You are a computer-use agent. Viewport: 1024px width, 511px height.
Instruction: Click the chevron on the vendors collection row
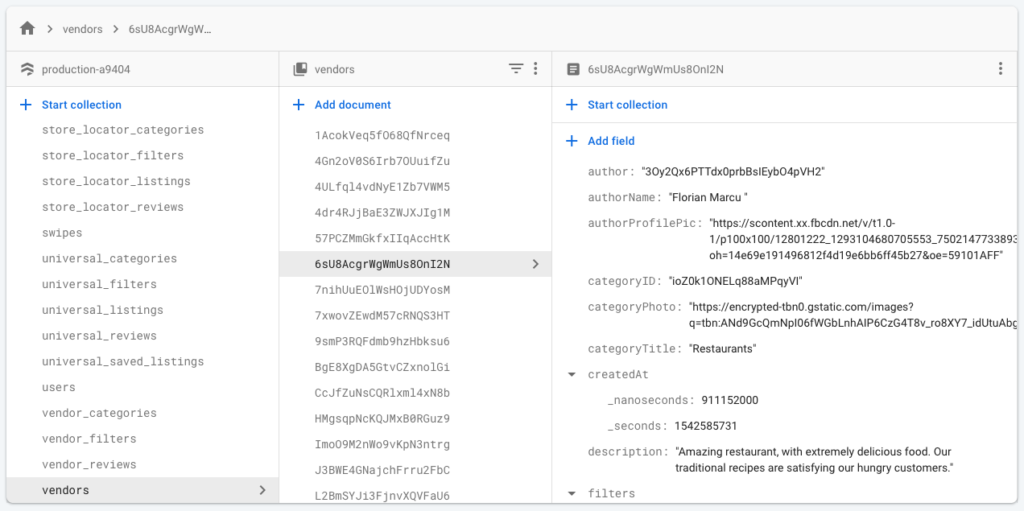pyautogui.click(x=262, y=490)
